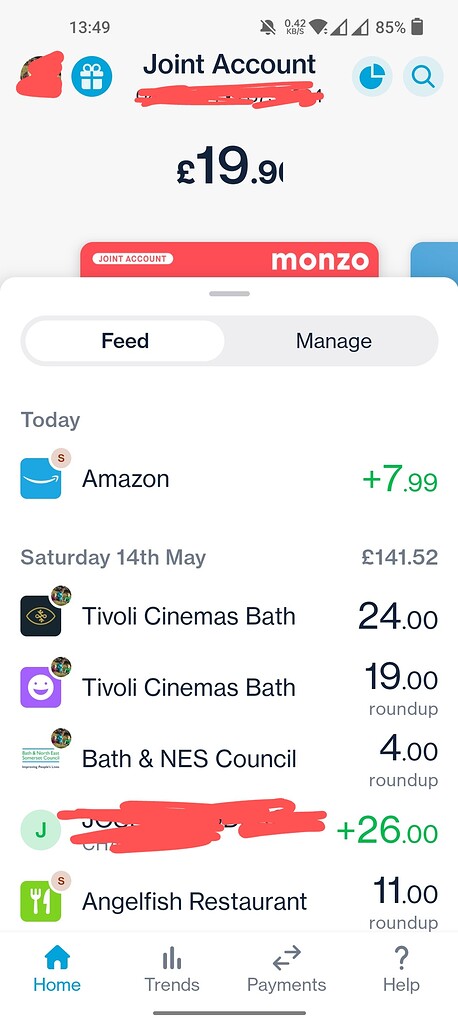This screenshot has height=1024, width=458.
Task: Open the Amazon +7.99 refund transaction
Action: (x=229, y=479)
